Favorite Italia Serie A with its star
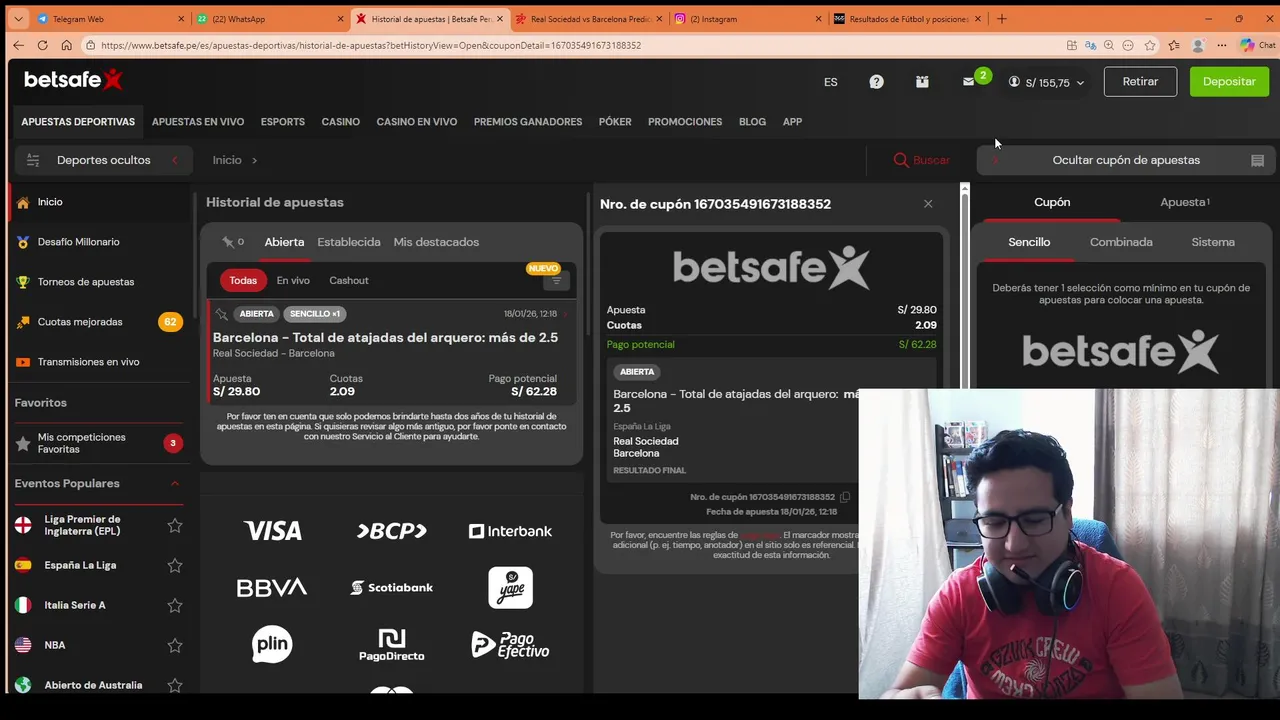1280x720 pixels. click(x=175, y=605)
